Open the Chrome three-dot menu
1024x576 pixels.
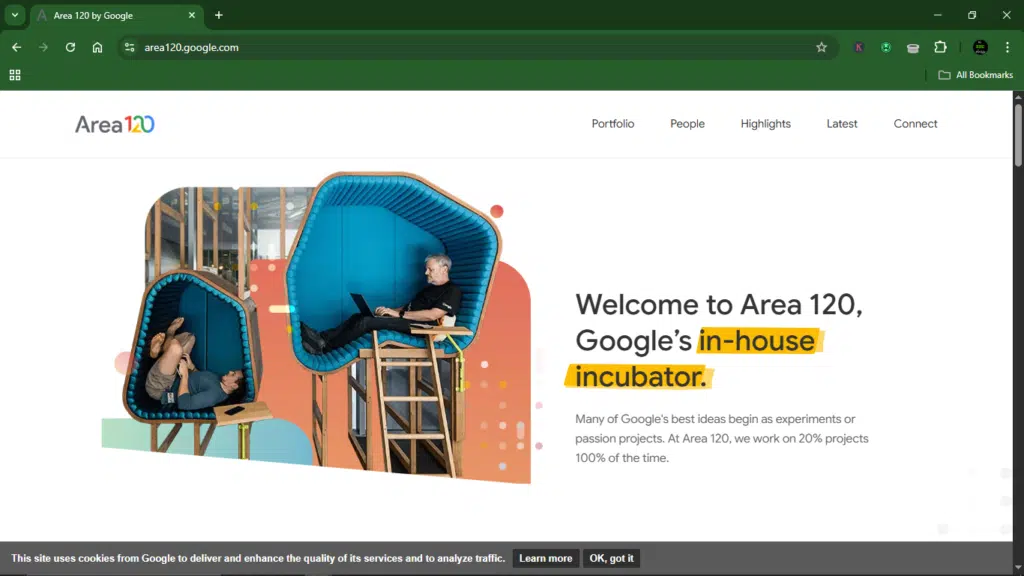tap(1007, 47)
